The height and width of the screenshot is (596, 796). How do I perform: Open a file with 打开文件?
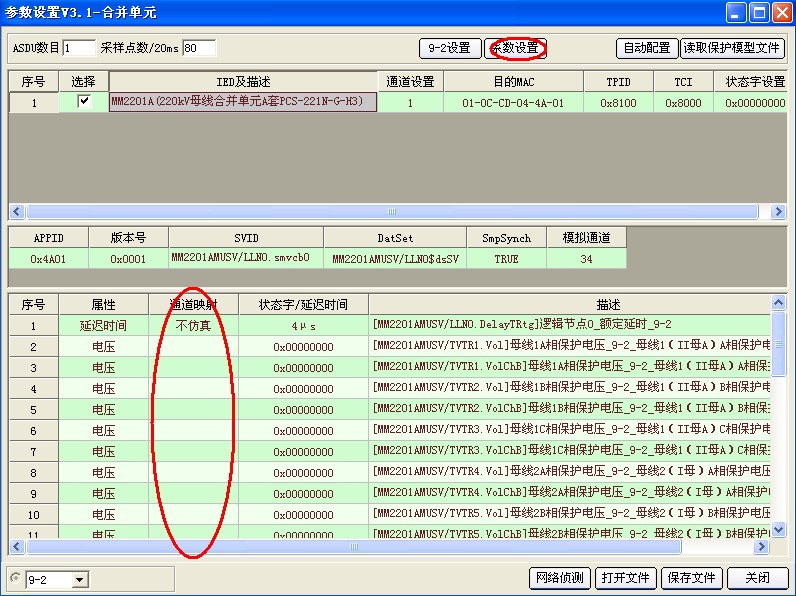626,578
